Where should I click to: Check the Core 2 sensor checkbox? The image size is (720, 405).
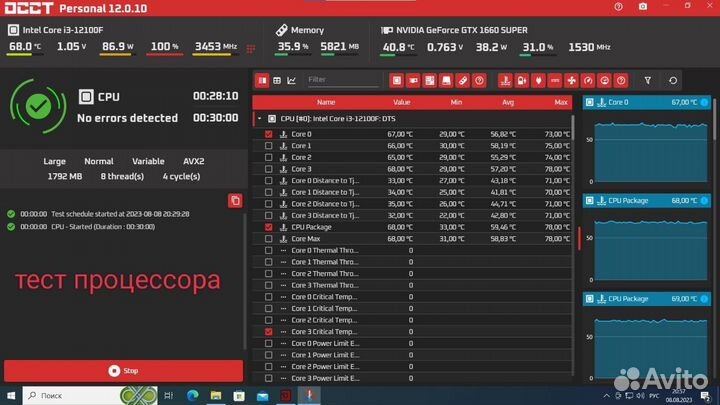pyautogui.click(x=269, y=158)
